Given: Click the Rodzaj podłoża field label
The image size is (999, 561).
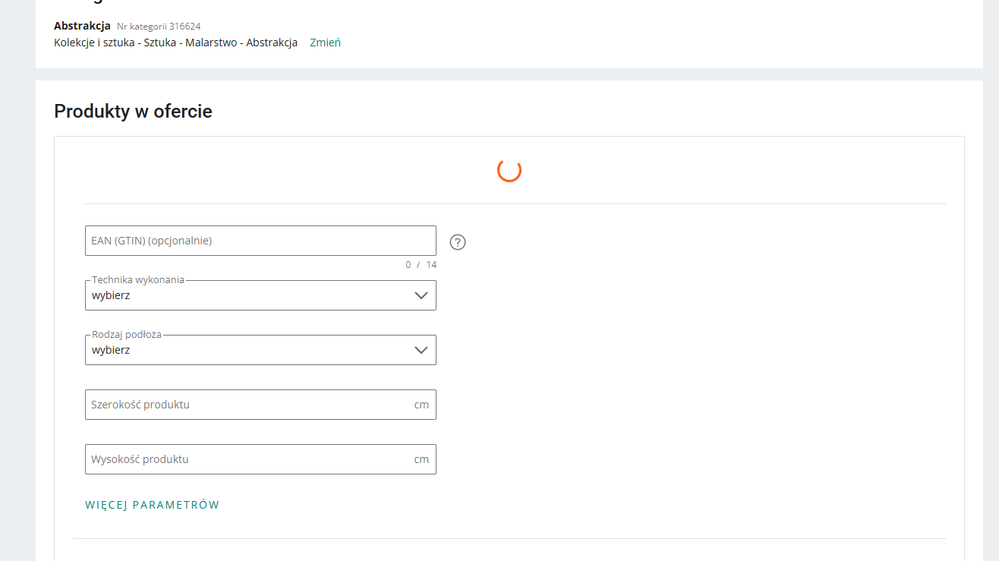Looking at the screenshot, I should tap(126, 335).
